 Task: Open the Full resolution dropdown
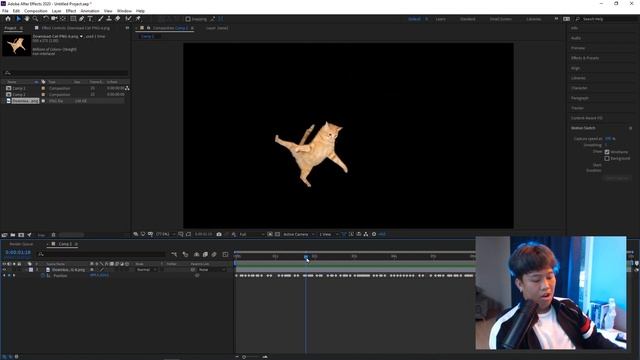(x=251, y=234)
